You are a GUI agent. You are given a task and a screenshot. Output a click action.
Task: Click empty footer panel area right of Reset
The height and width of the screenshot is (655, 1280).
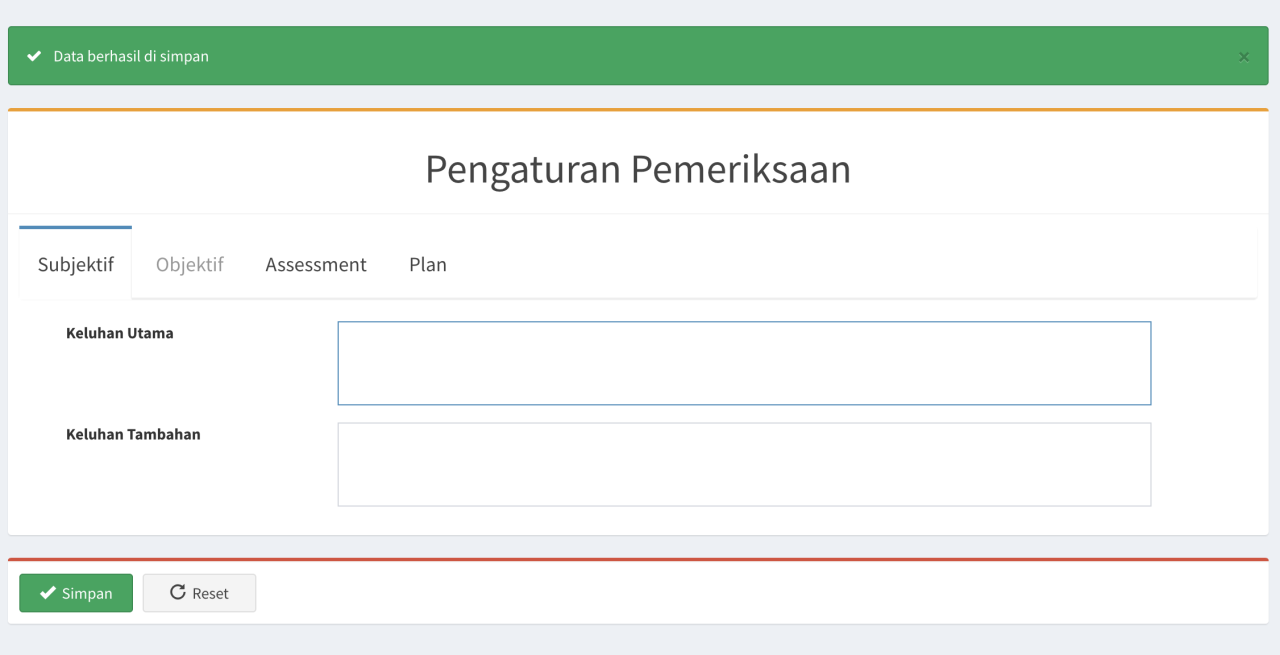760,593
